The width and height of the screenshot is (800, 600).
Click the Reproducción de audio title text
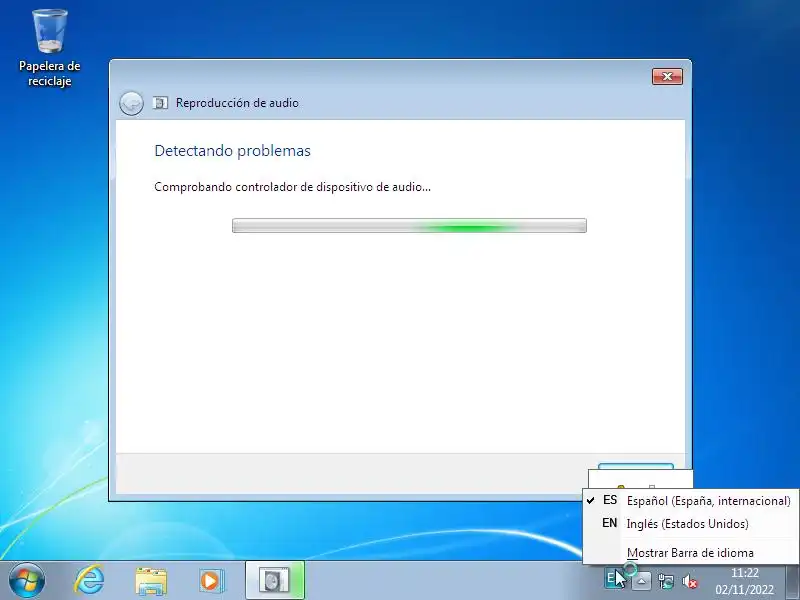pos(237,103)
